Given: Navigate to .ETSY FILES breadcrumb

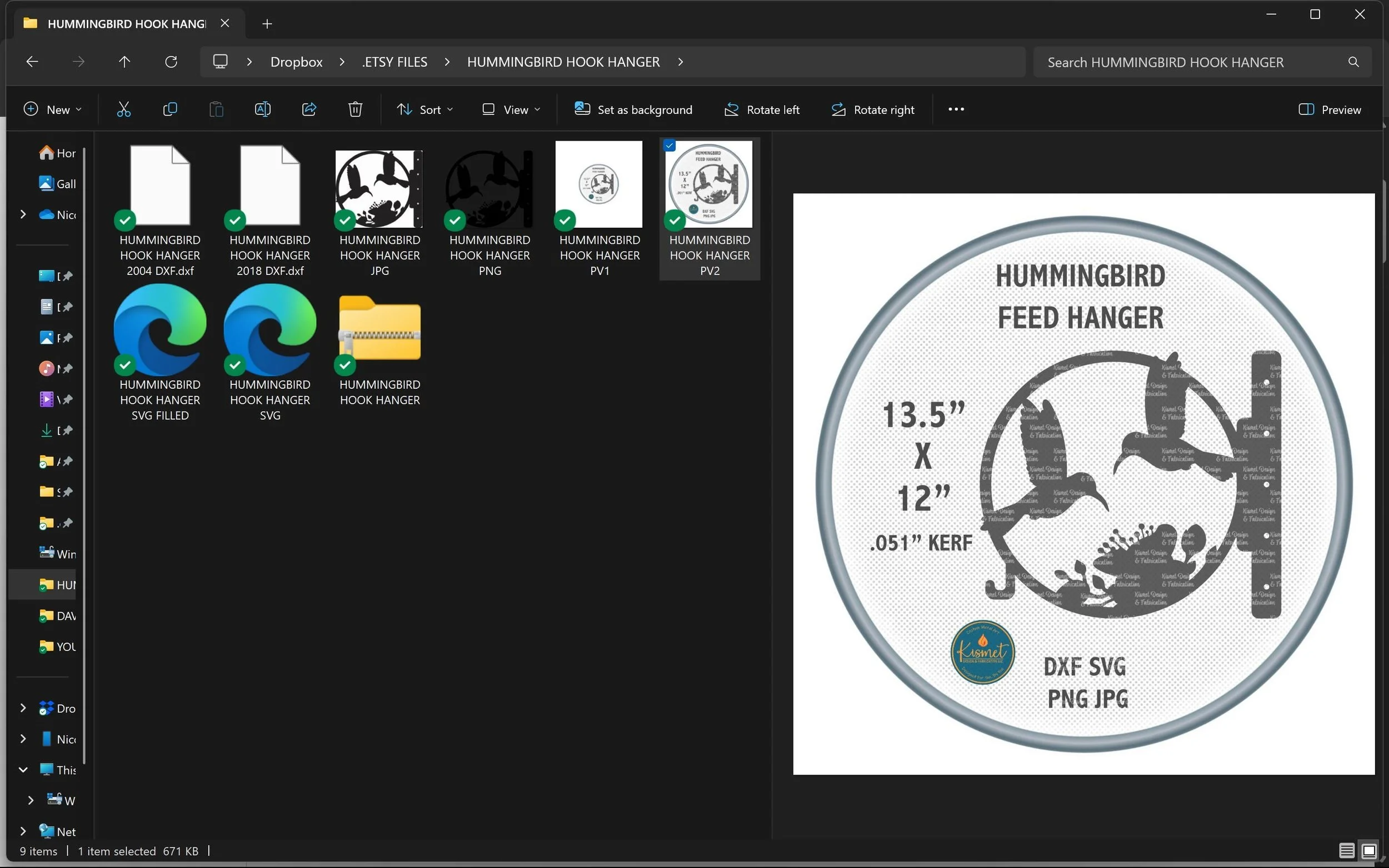Looking at the screenshot, I should [x=394, y=62].
